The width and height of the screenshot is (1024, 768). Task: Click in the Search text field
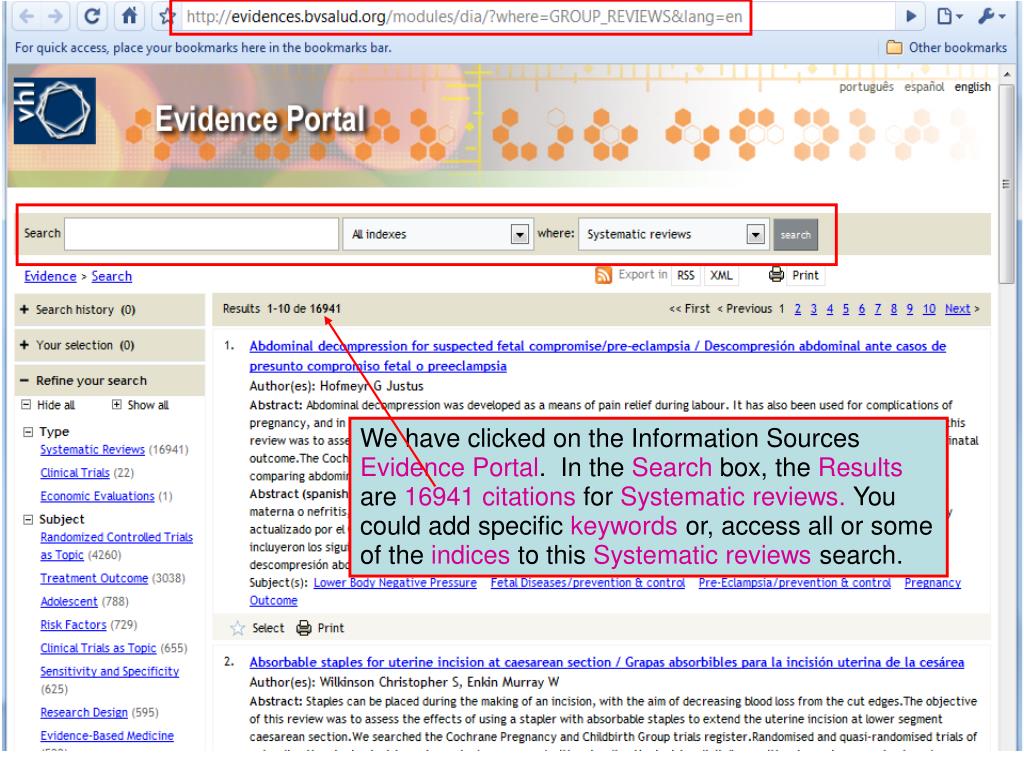201,234
